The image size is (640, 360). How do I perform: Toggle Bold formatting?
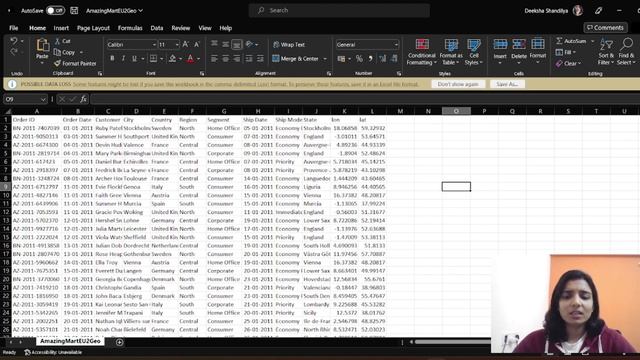point(112,59)
